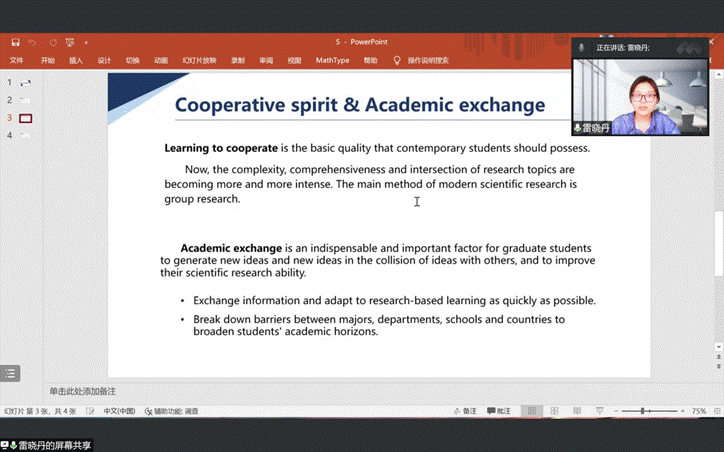
Task: Click the zoom slider handle in status bar
Action: [642, 411]
